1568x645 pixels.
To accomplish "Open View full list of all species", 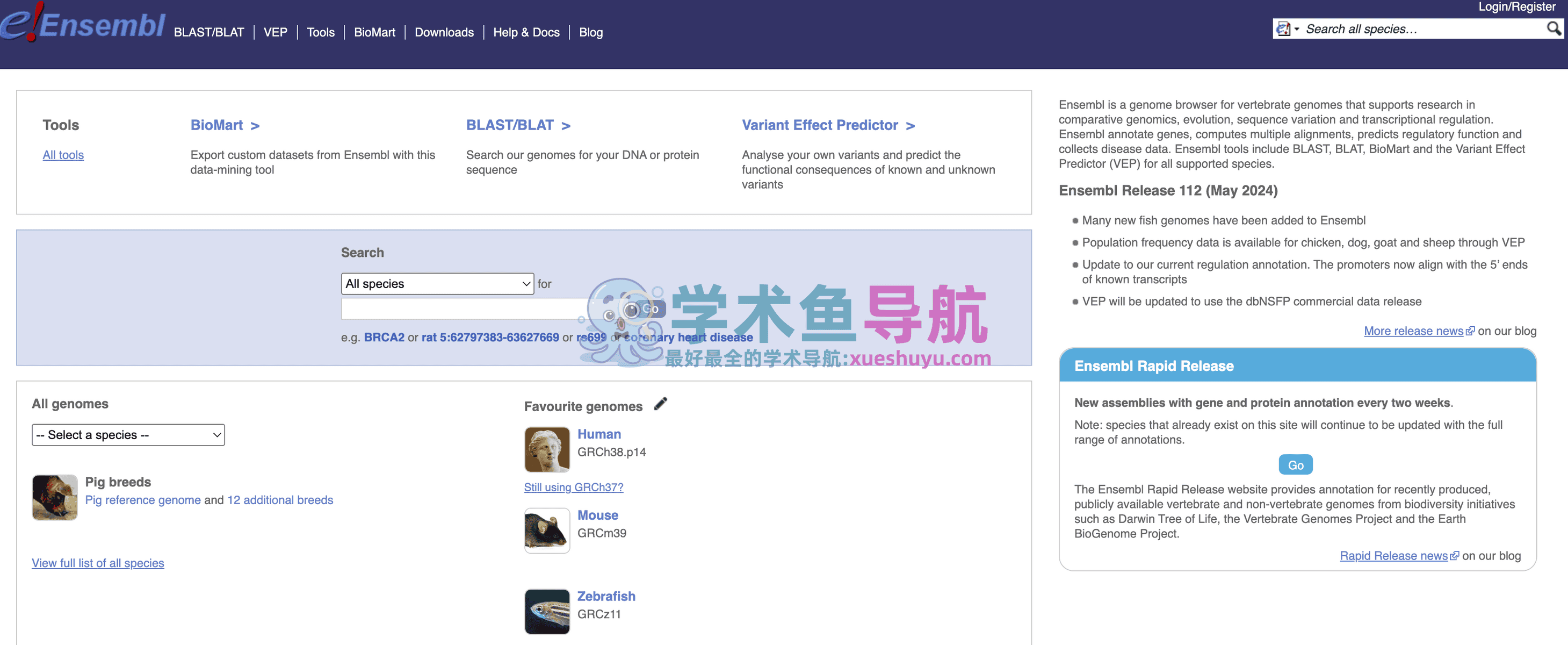I will [98, 563].
